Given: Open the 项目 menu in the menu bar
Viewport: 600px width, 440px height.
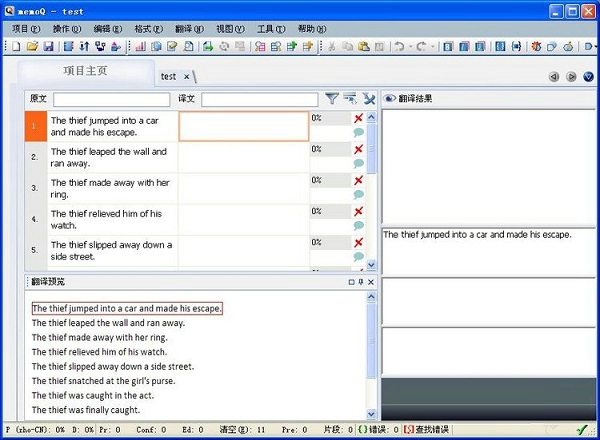Looking at the screenshot, I should click(x=26, y=29).
